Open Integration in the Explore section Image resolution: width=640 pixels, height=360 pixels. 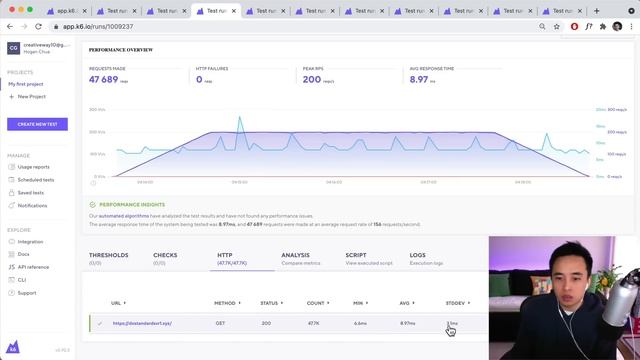coord(30,242)
